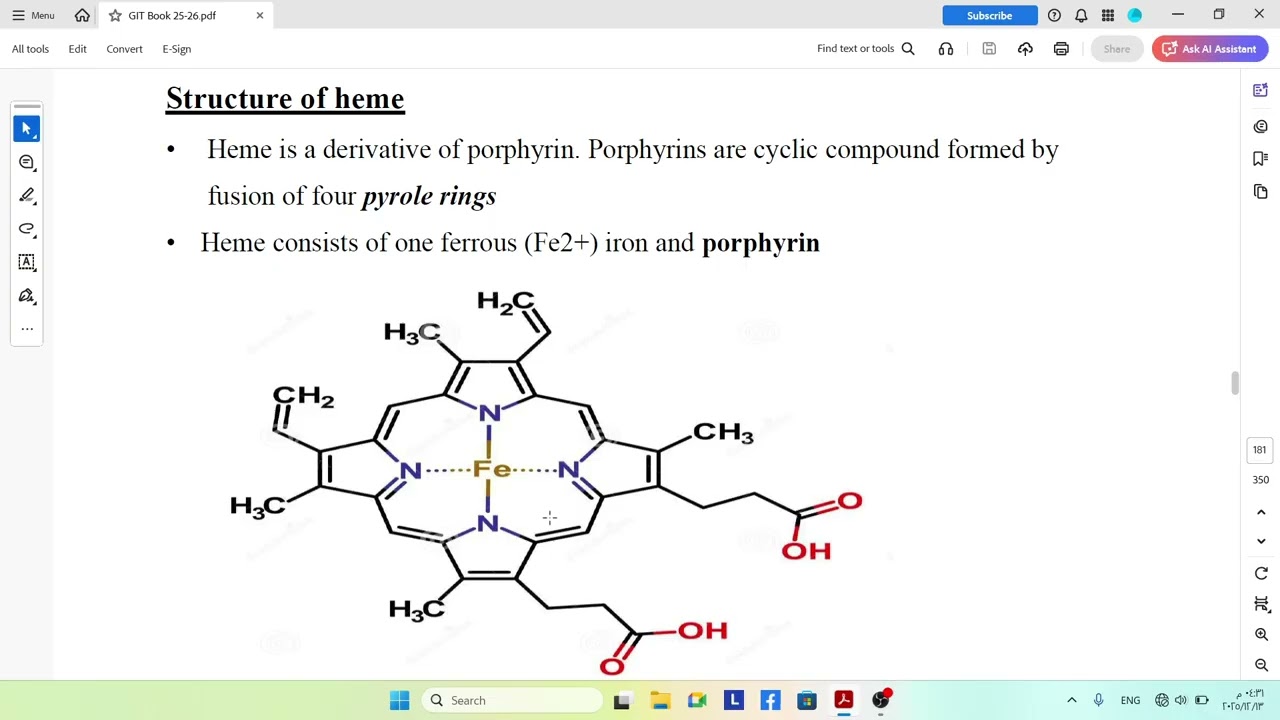Choose the Select arrow tool
Viewport: 1280px width, 720px height.
tap(27, 128)
